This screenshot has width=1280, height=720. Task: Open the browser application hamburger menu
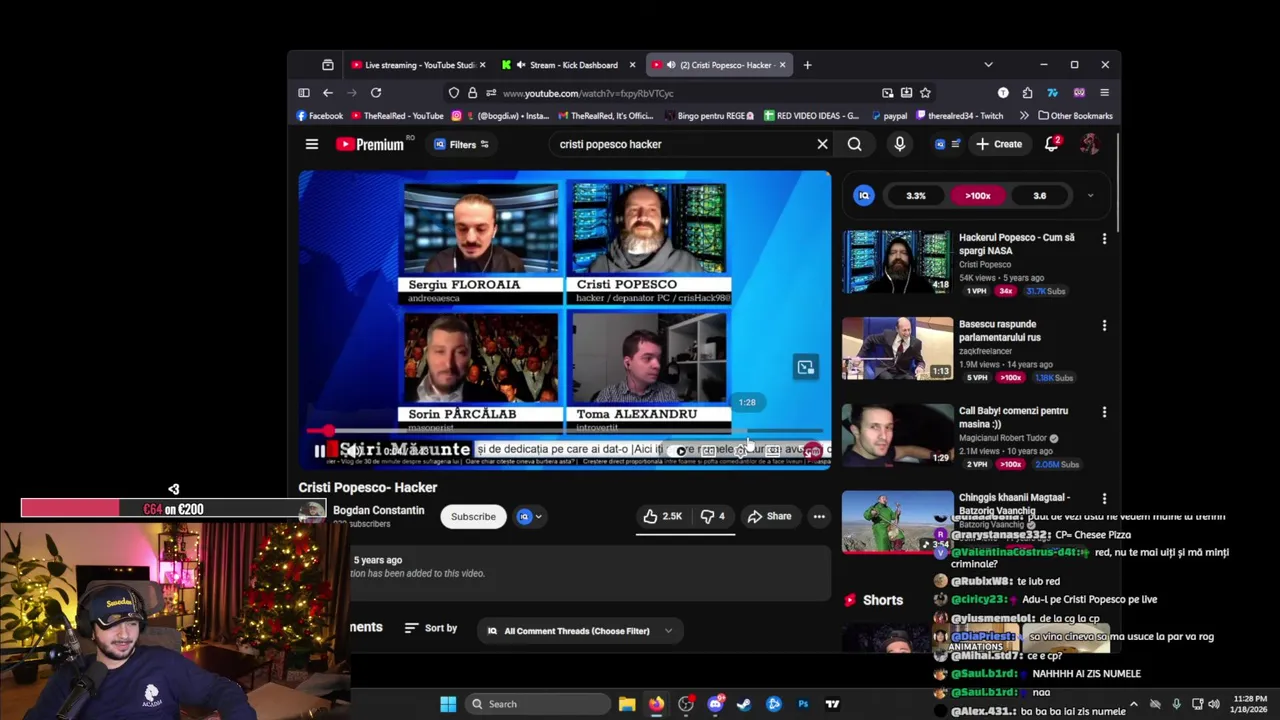[x=1104, y=93]
